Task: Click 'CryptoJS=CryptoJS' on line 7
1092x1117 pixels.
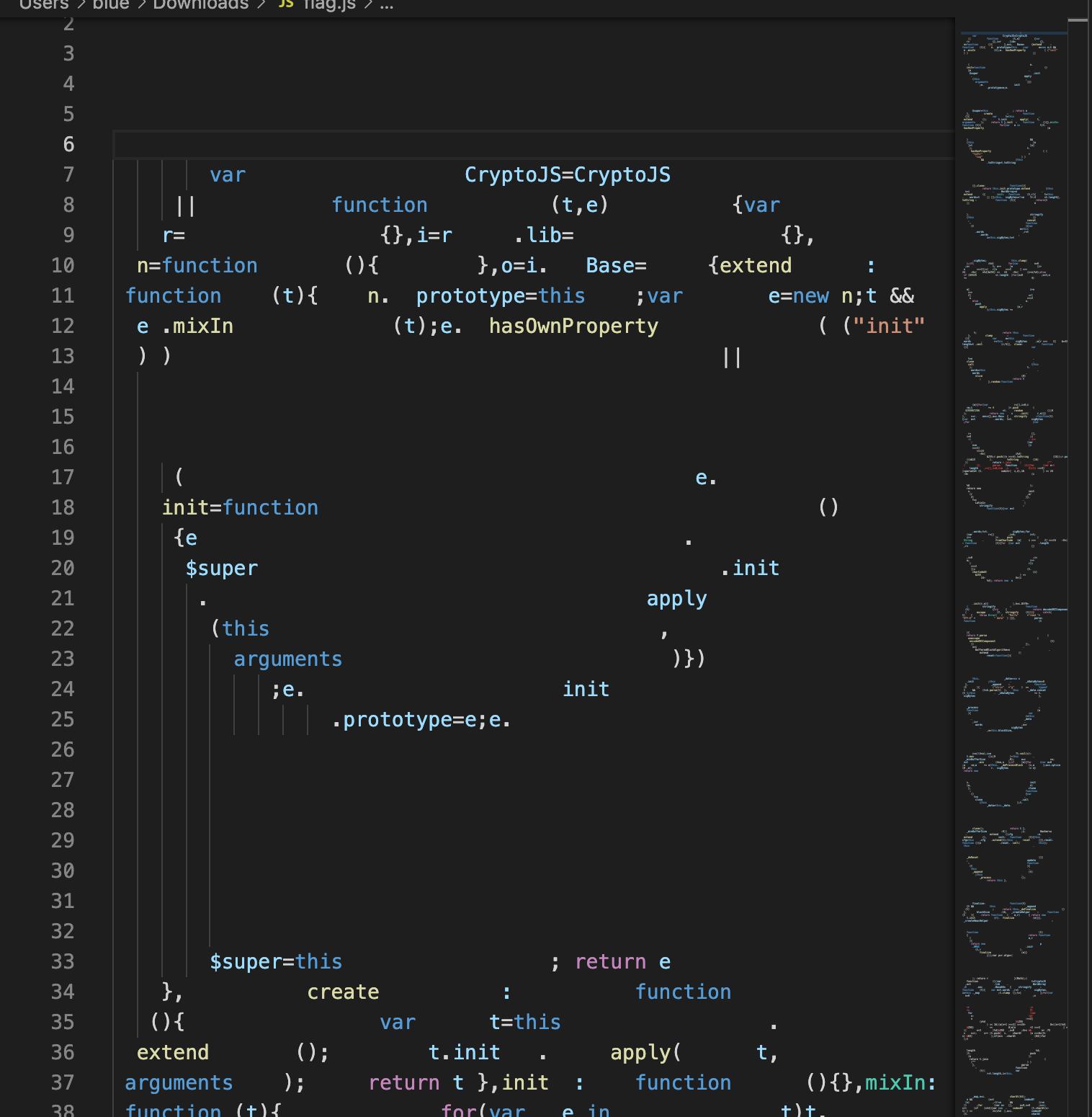Action: 568,175
